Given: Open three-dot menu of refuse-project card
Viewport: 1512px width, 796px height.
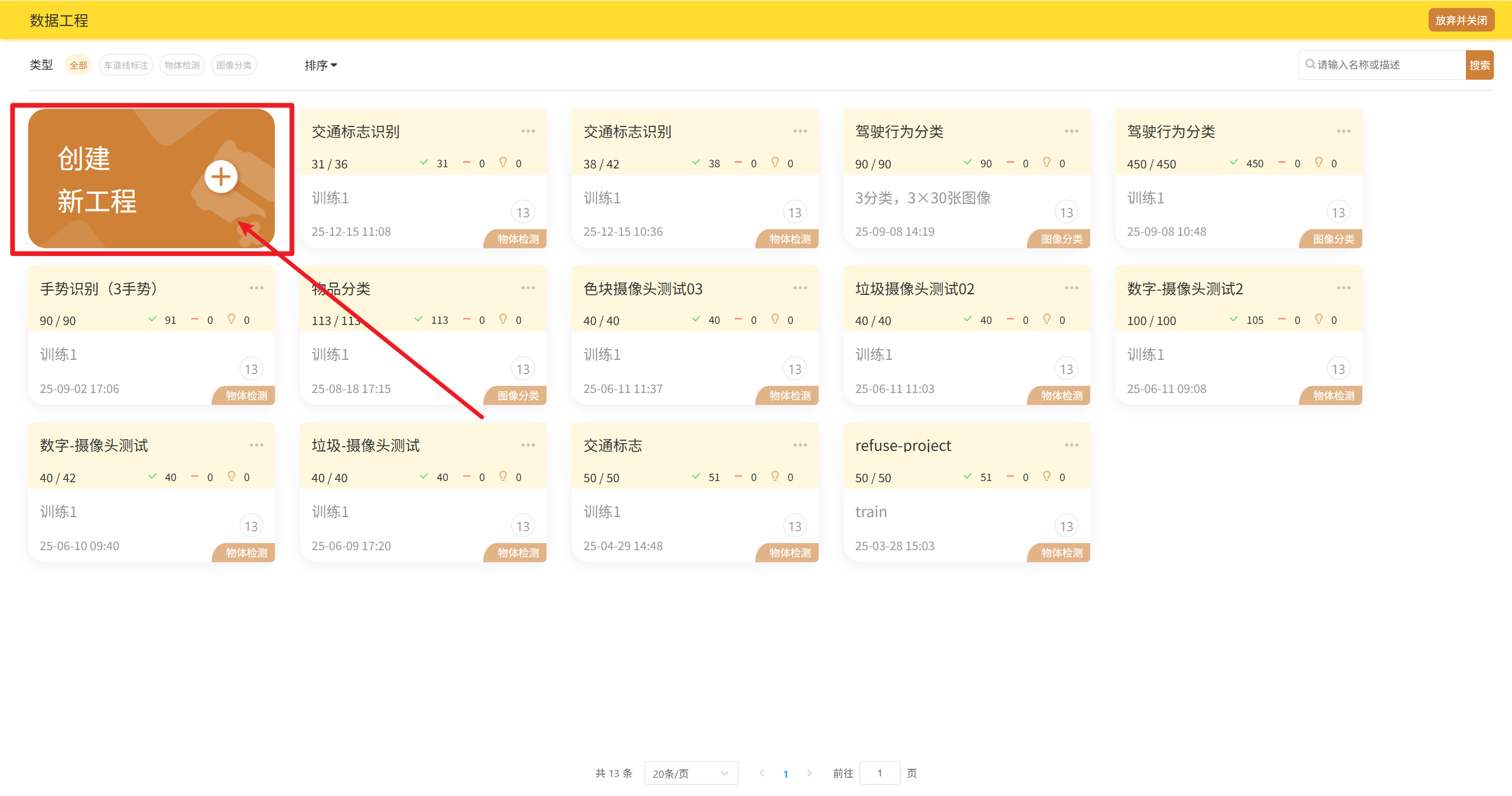Looking at the screenshot, I should pyautogui.click(x=1071, y=445).
